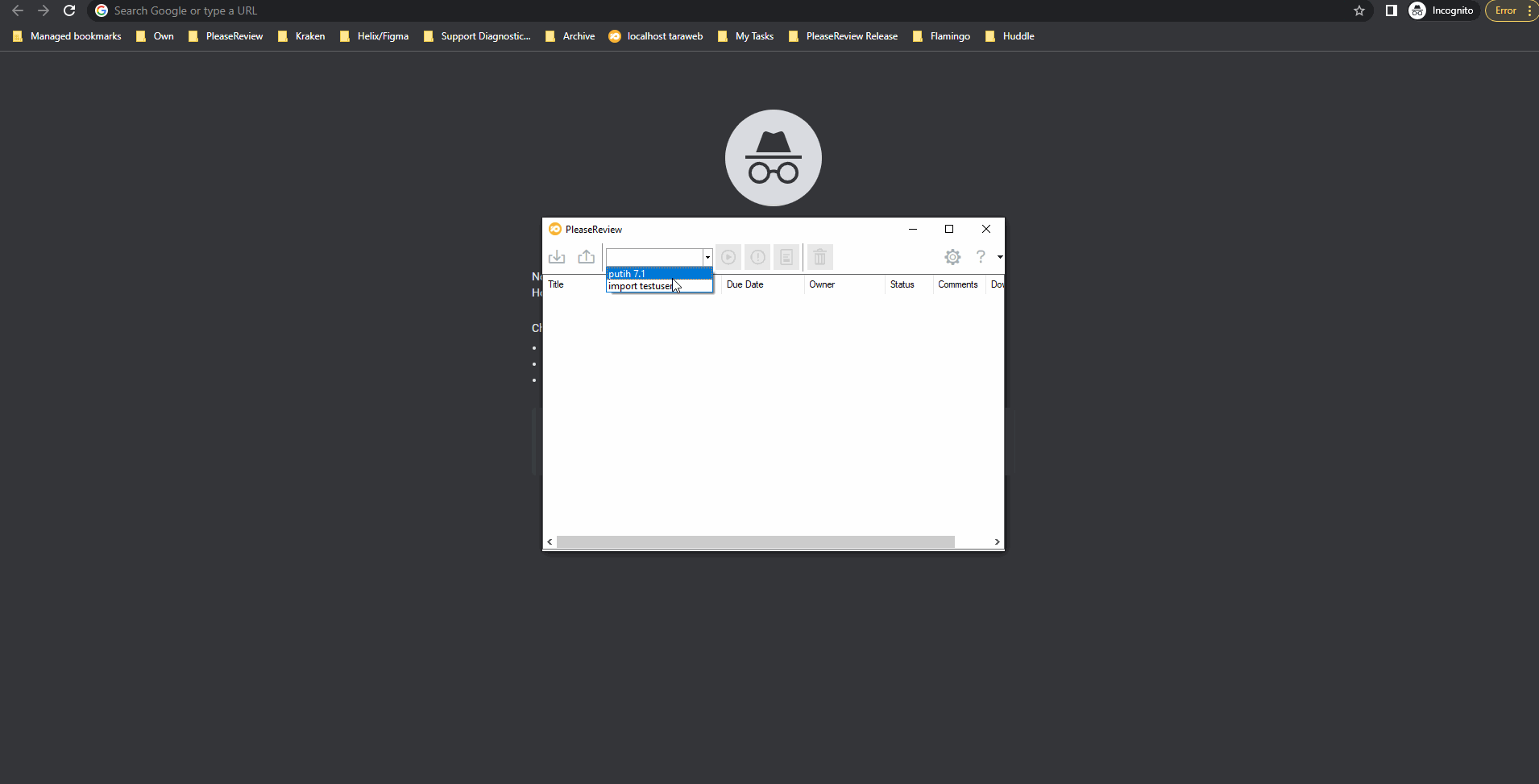This screenshot has width=1539, height=784.
Task: Click the download/import icon in PleaseReview toolbar
Action: [x=557, y=257]
